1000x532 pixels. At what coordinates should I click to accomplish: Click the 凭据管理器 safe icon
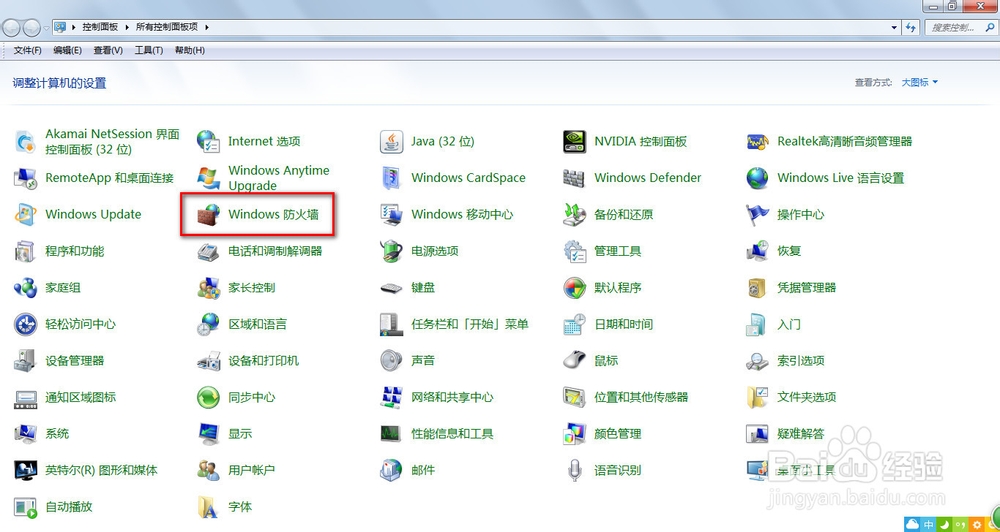(758, 288)
